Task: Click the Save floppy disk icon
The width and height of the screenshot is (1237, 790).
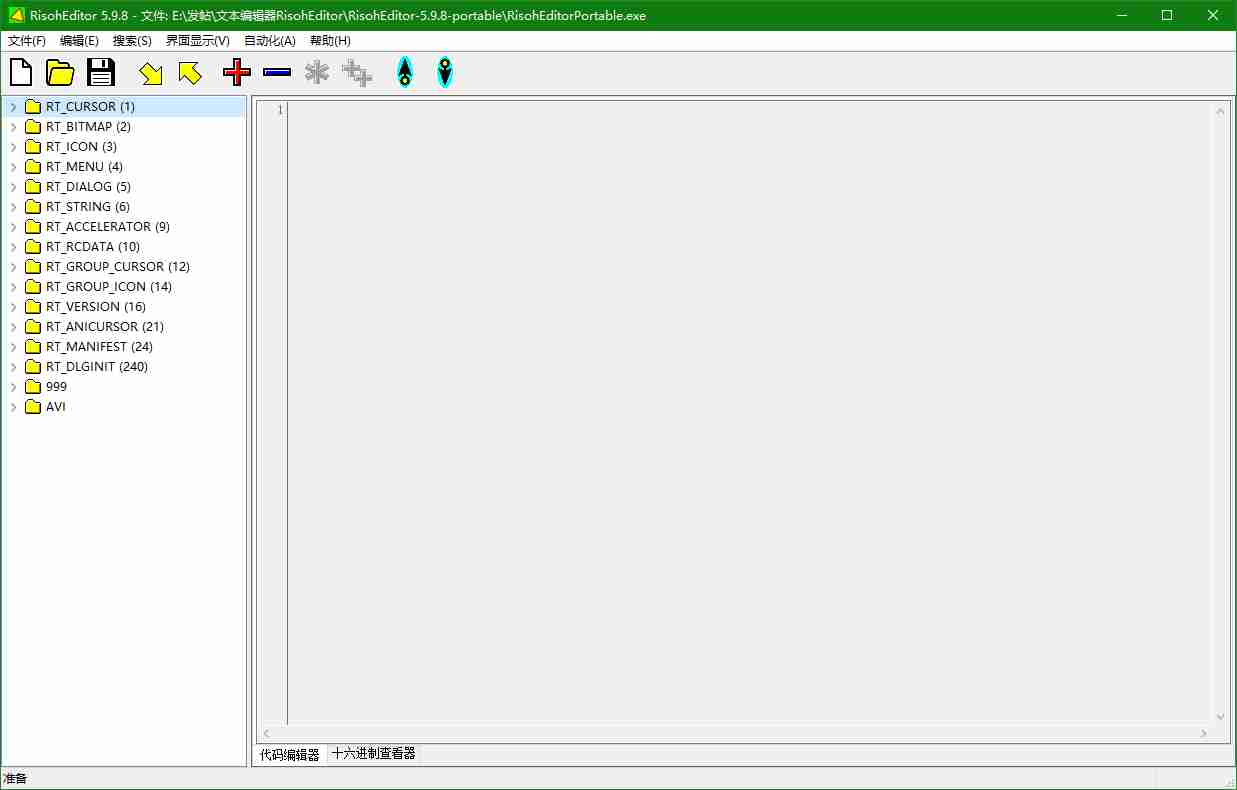Action: click(101, 72)
